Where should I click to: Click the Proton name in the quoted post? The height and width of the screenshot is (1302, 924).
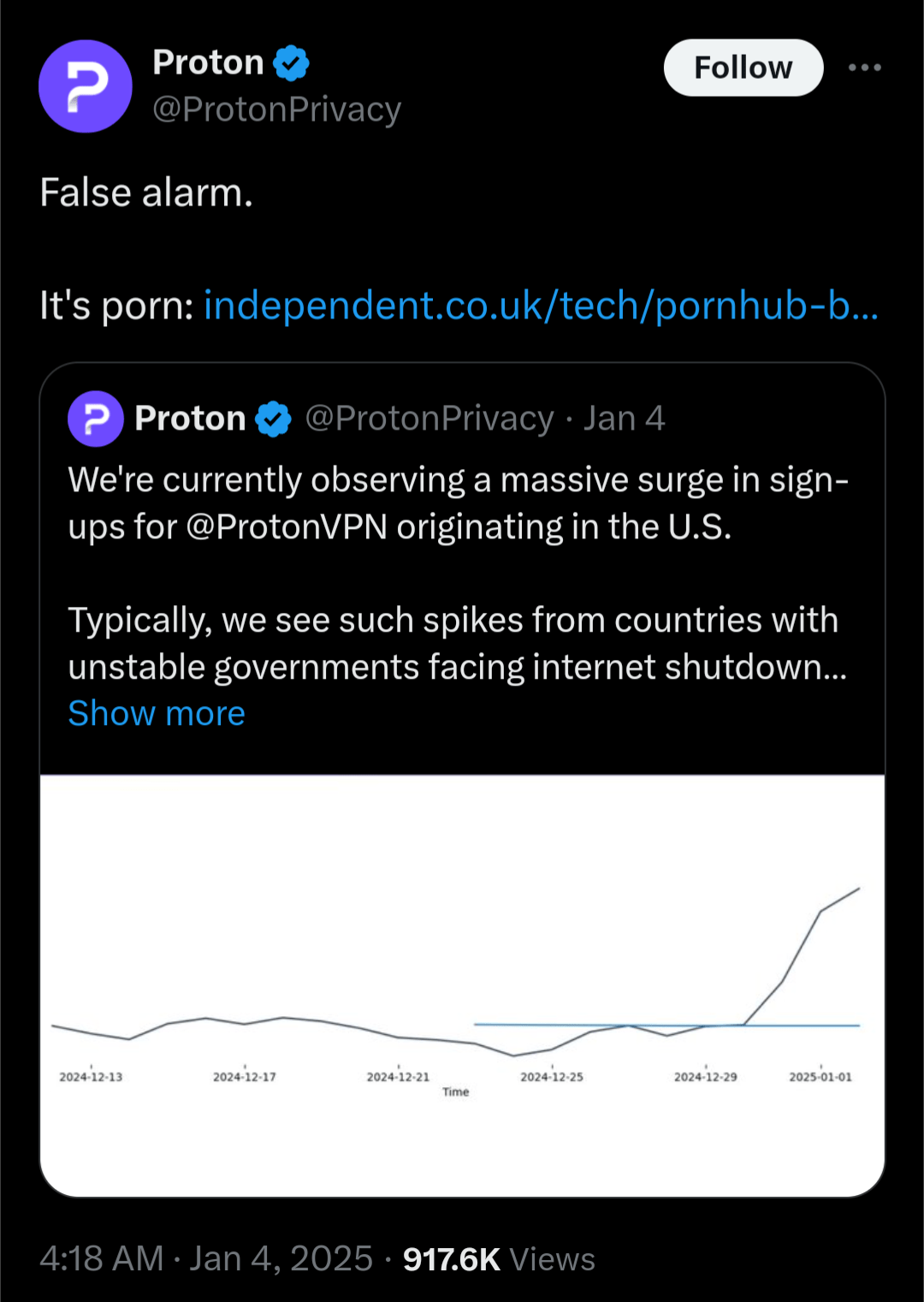coord(190,419)
